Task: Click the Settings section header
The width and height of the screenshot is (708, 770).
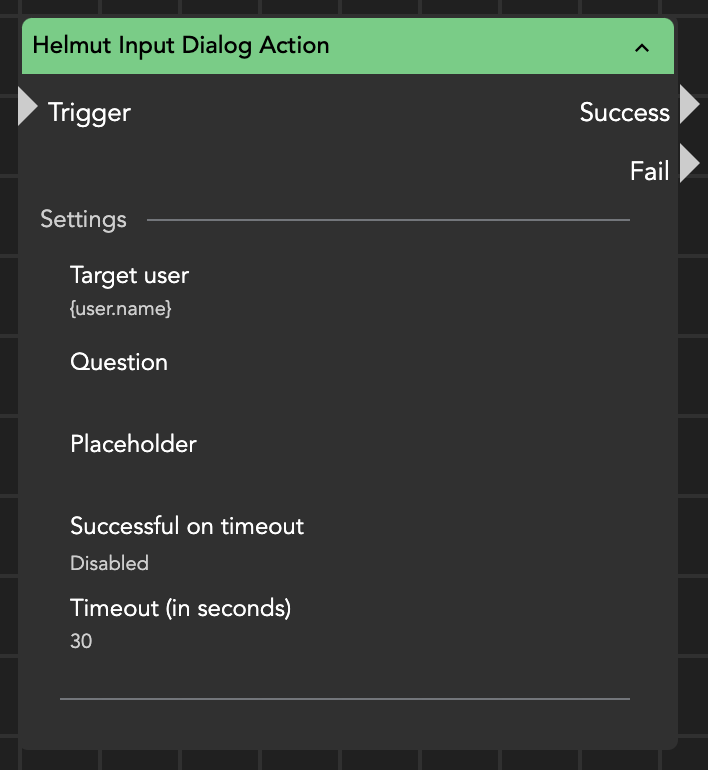Action: click(83, 219)
